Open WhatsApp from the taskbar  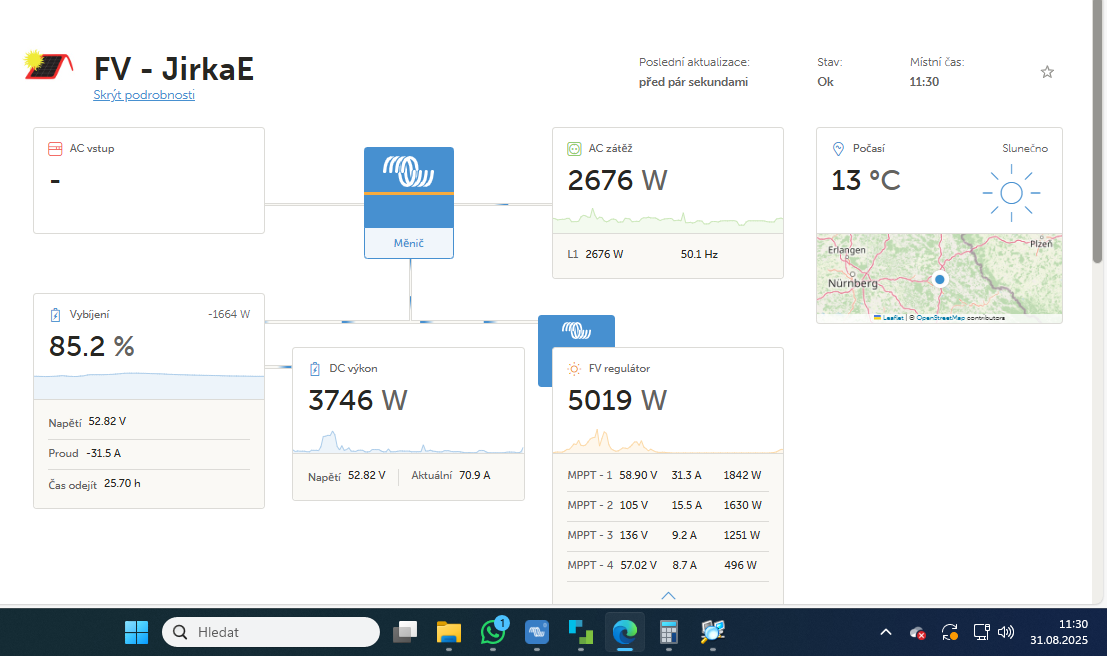pyautogui.click(x=493, y=632)
